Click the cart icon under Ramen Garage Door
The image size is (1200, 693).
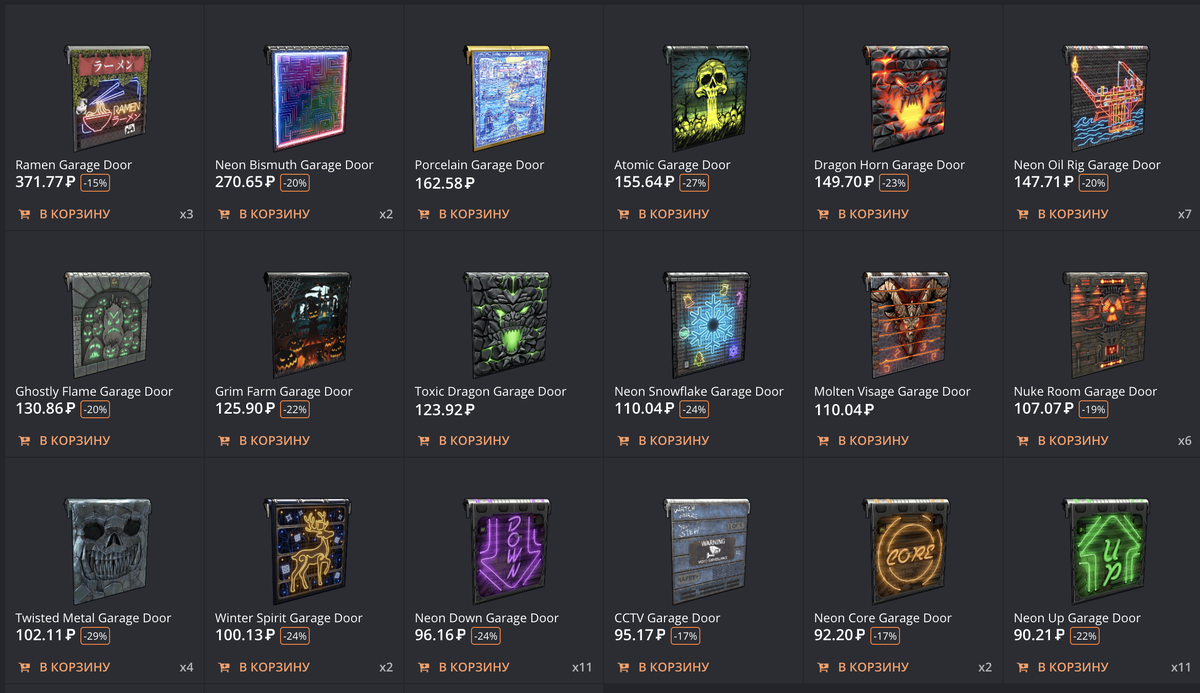[x=24, y=214]
